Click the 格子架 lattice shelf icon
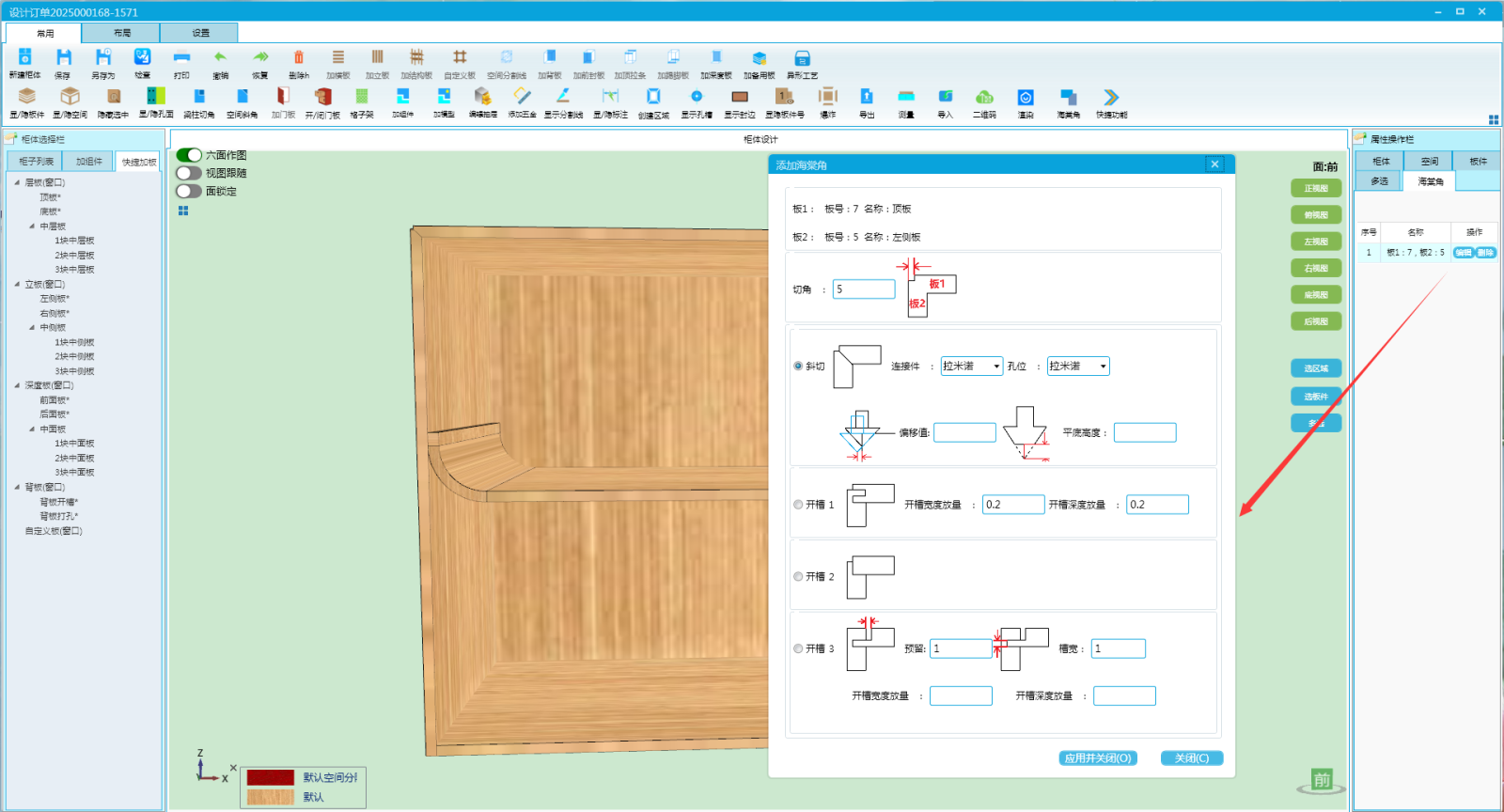This screenshot has width=1504, height=812. click(362, 96)
